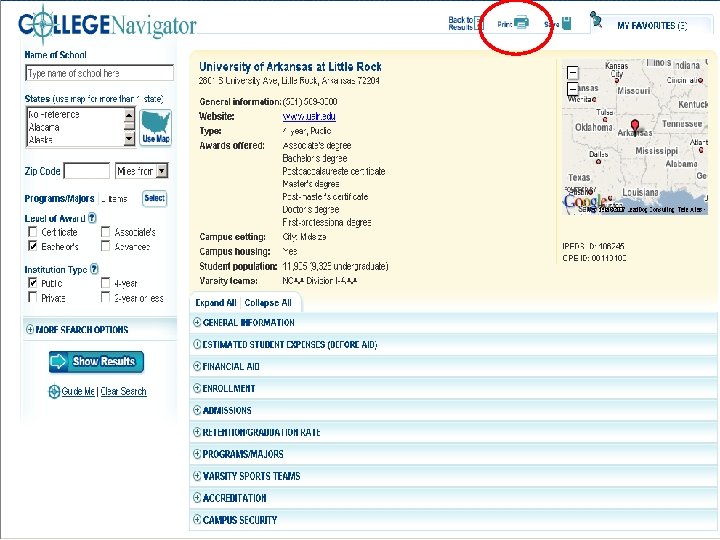Open the Miles from dropdown
The height and width of the screenshot is (540, 720).
tap(141, 171)
